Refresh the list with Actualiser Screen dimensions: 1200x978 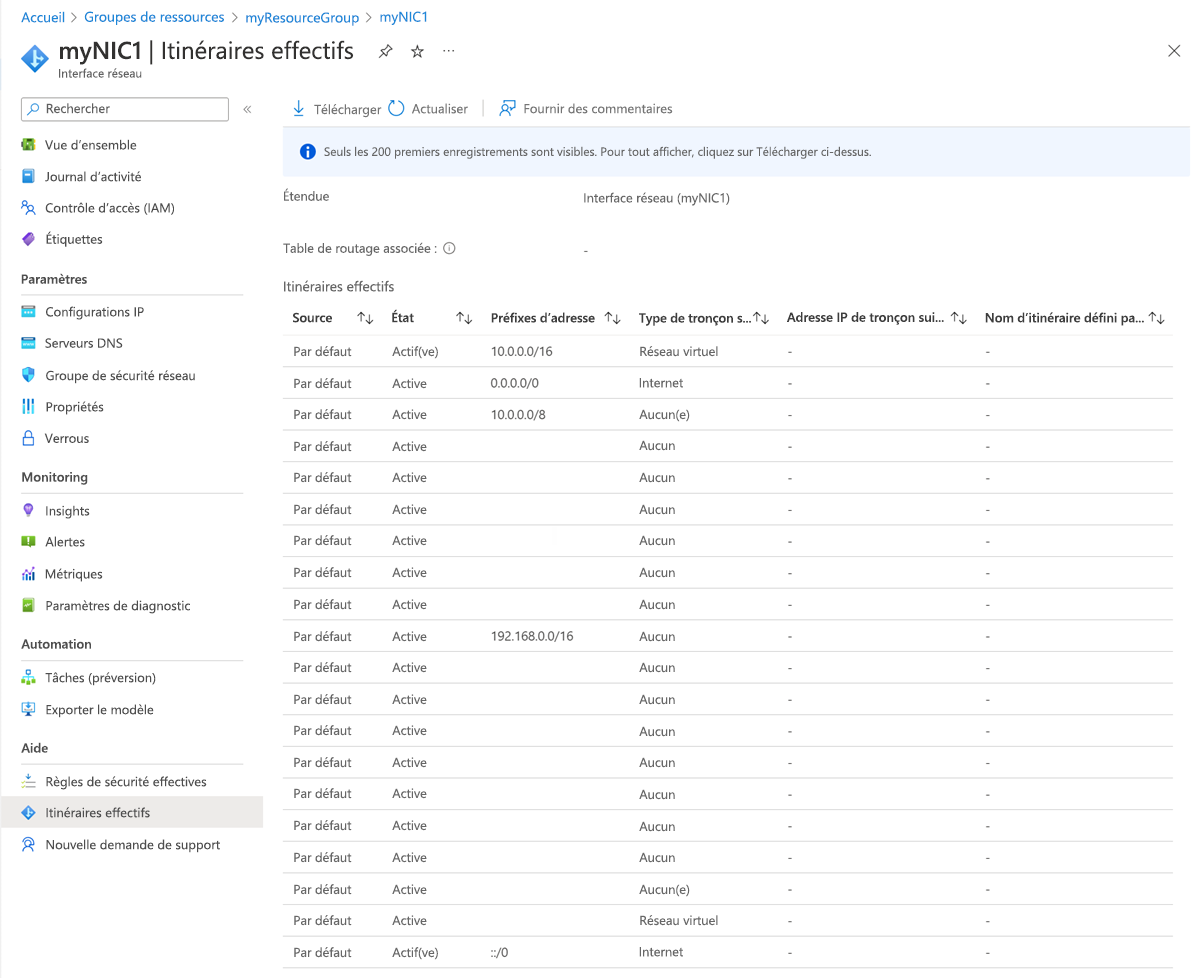428,109
